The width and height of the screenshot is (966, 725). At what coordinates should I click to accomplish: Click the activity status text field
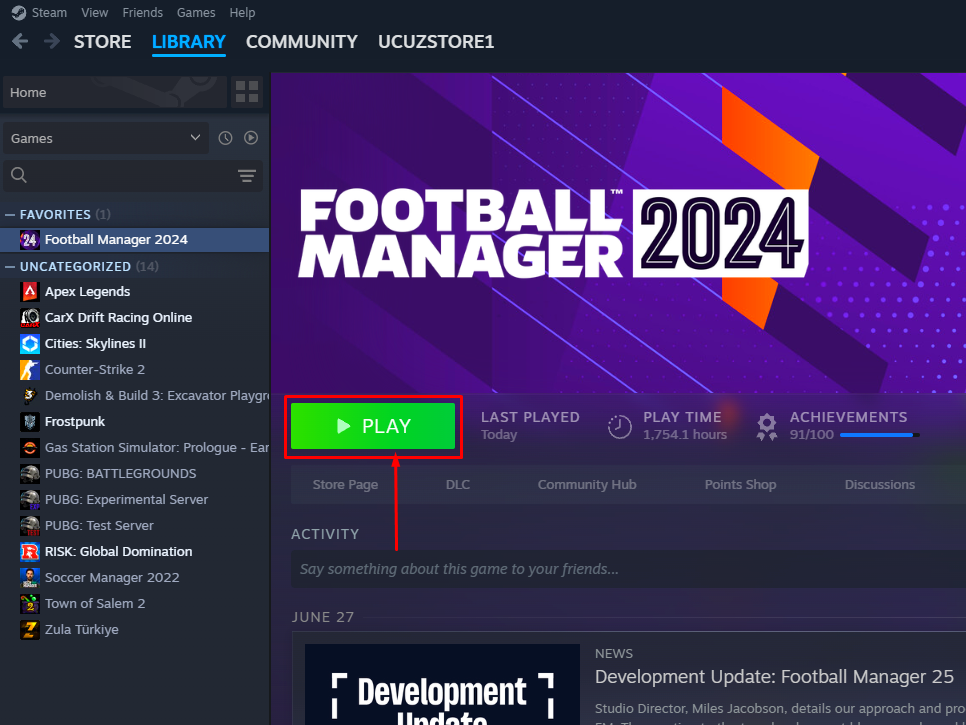point(628,569)
